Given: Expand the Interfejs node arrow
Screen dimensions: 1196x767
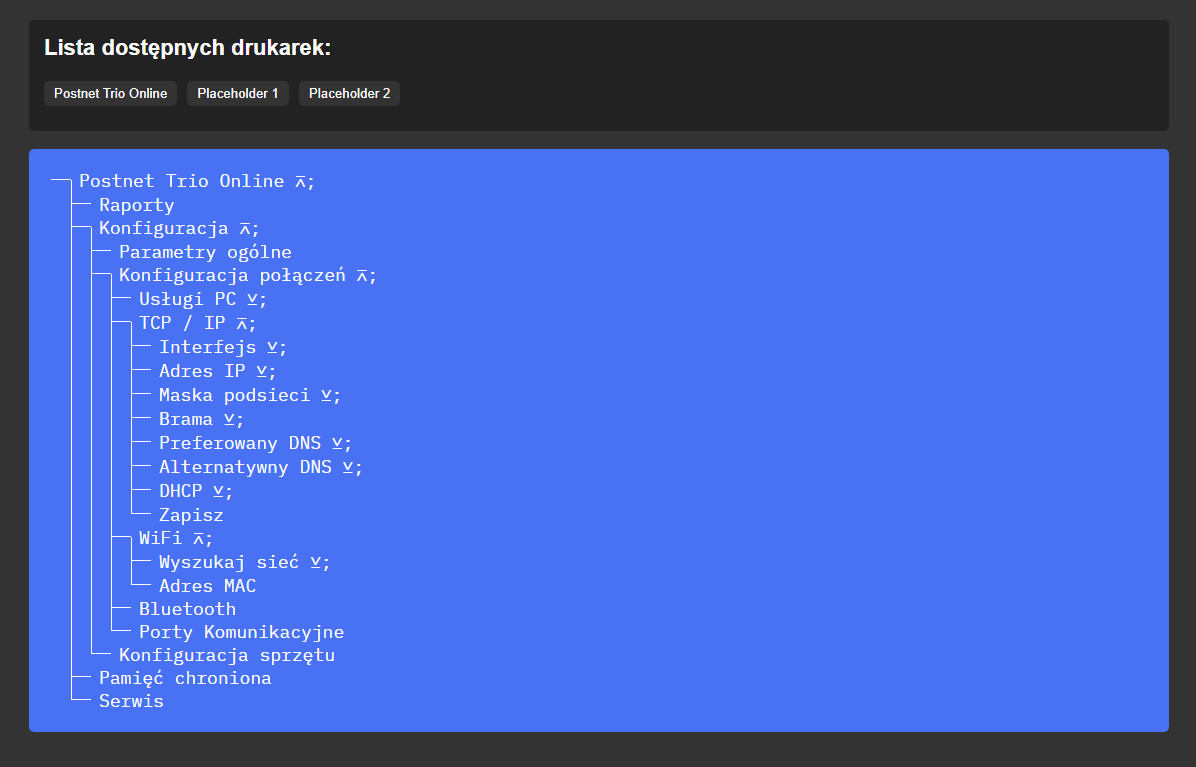Looking at the screenshot, I should [x=272, y=348].
